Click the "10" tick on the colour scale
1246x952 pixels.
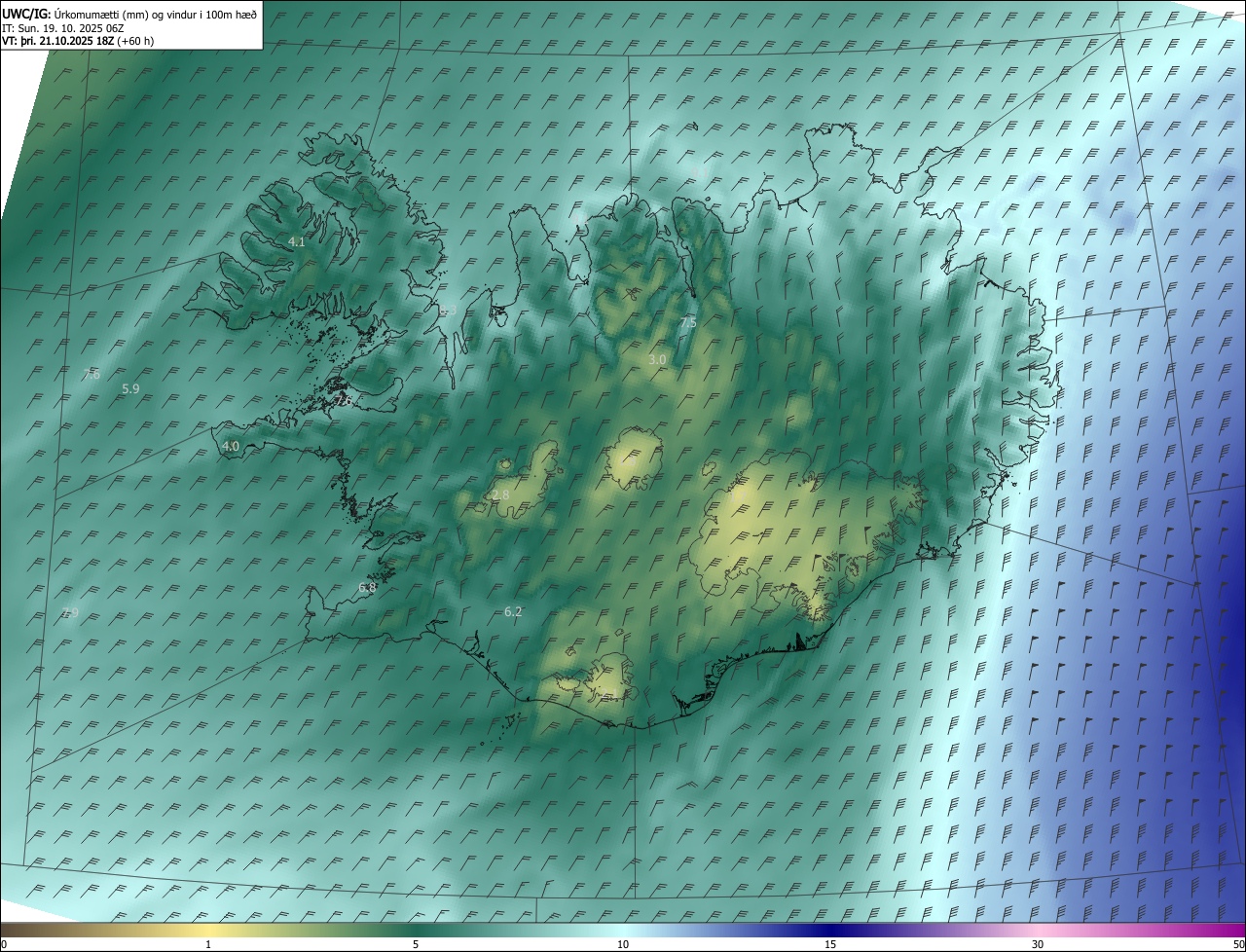coord(623,944)
